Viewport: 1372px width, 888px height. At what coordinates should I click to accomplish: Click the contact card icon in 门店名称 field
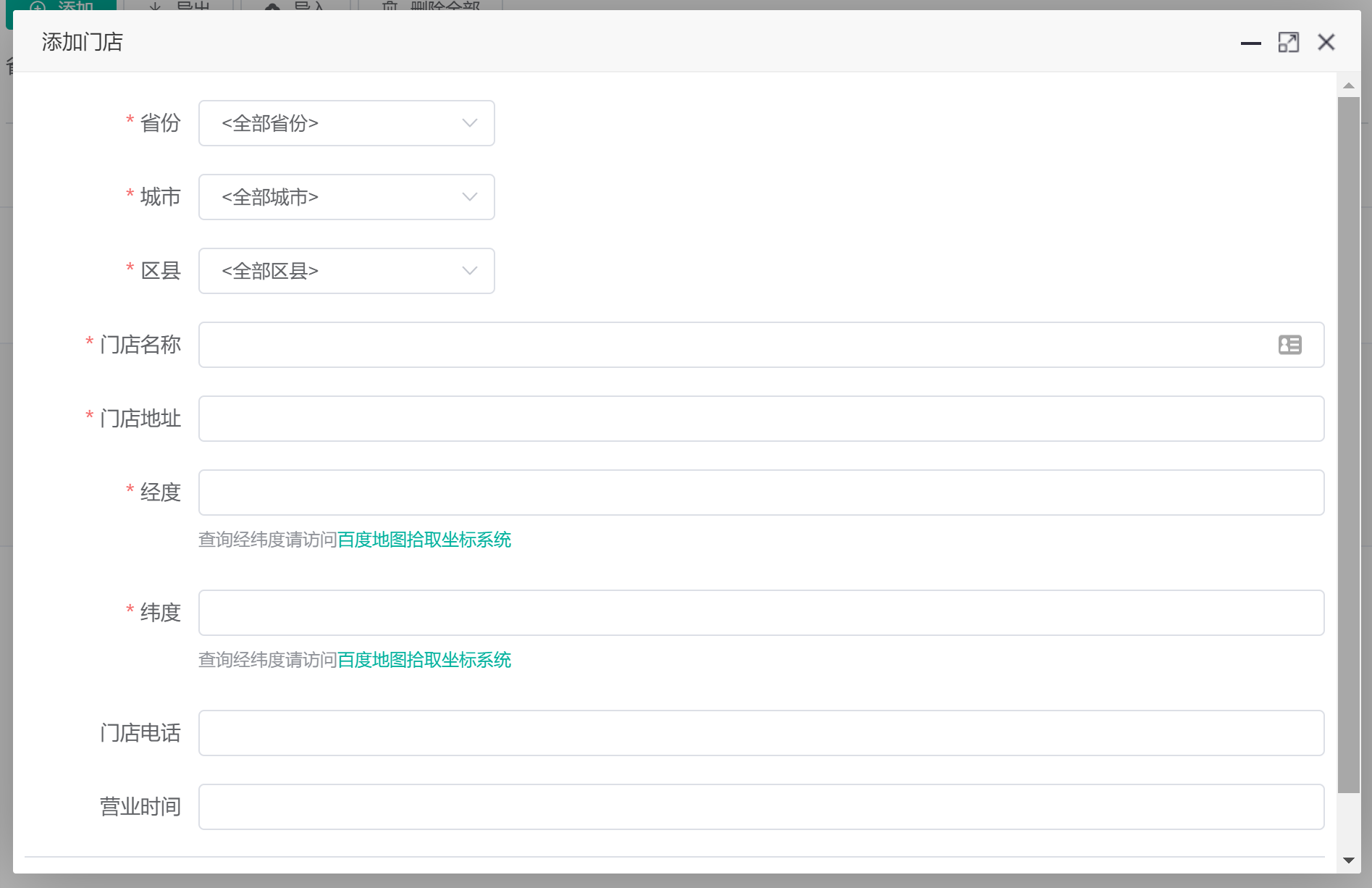[1289, 345]
